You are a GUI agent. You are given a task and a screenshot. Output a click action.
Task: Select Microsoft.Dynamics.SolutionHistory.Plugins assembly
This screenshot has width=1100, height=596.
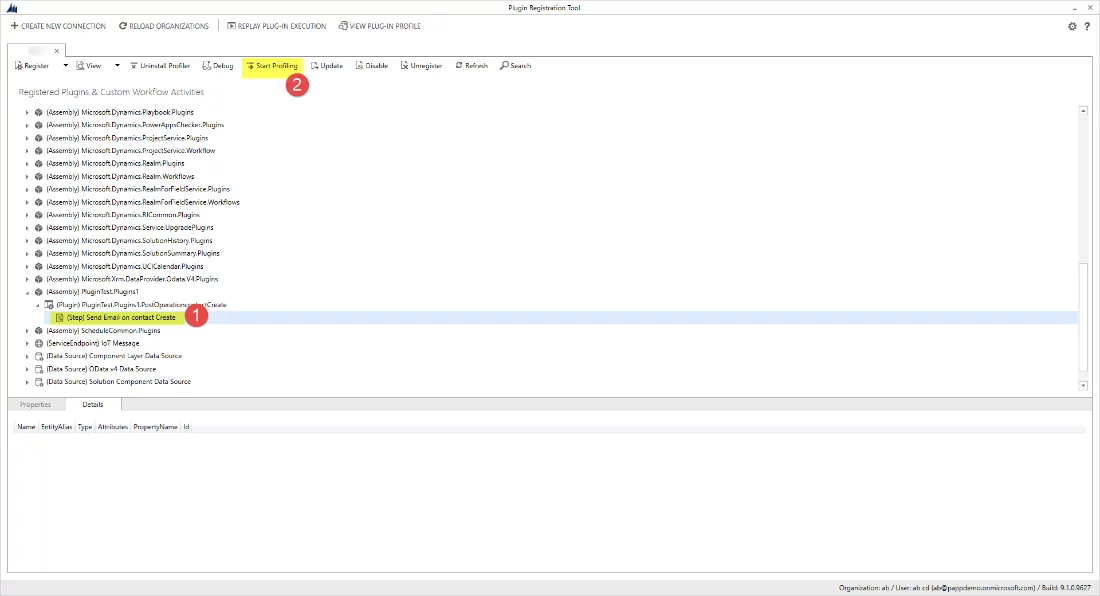point(129,241)
